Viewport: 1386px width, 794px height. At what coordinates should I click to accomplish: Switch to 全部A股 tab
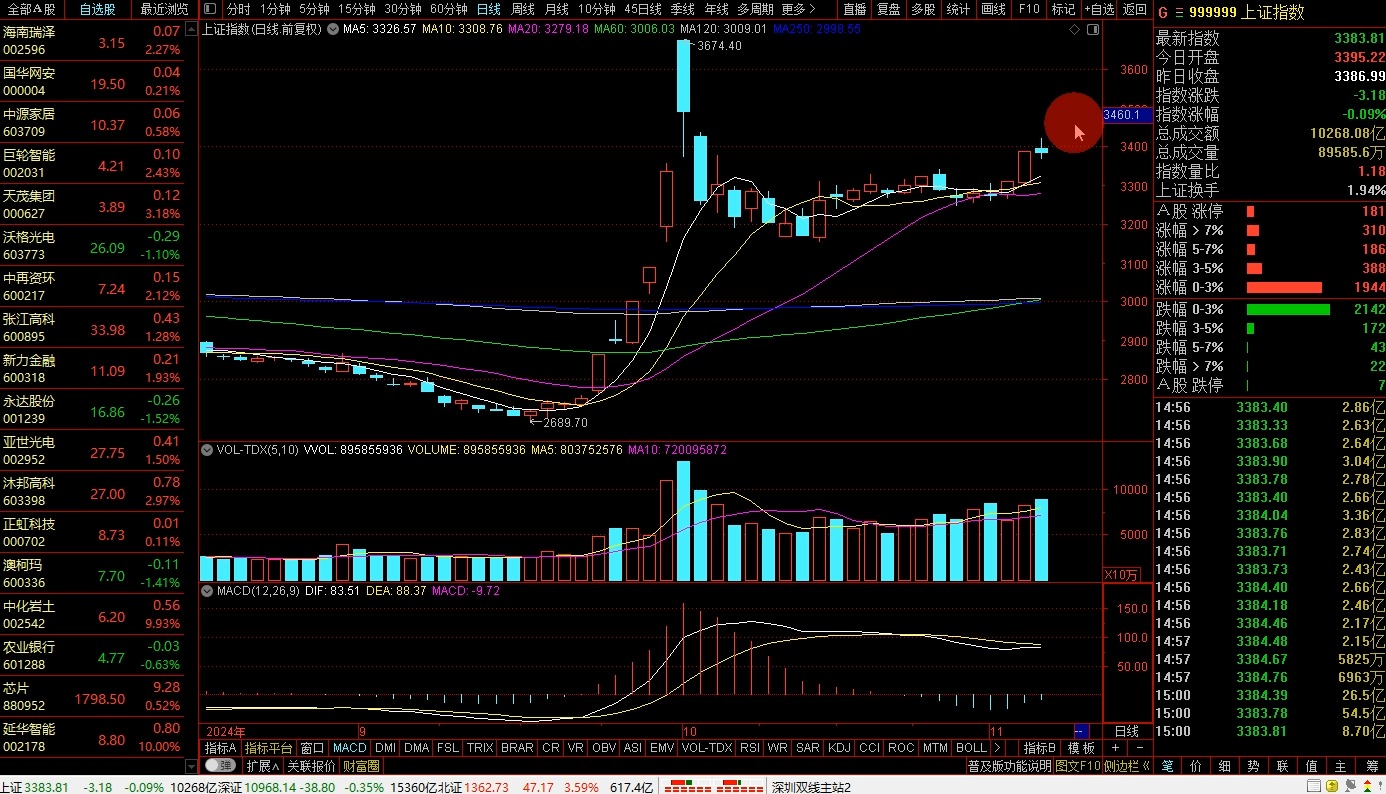32,9
